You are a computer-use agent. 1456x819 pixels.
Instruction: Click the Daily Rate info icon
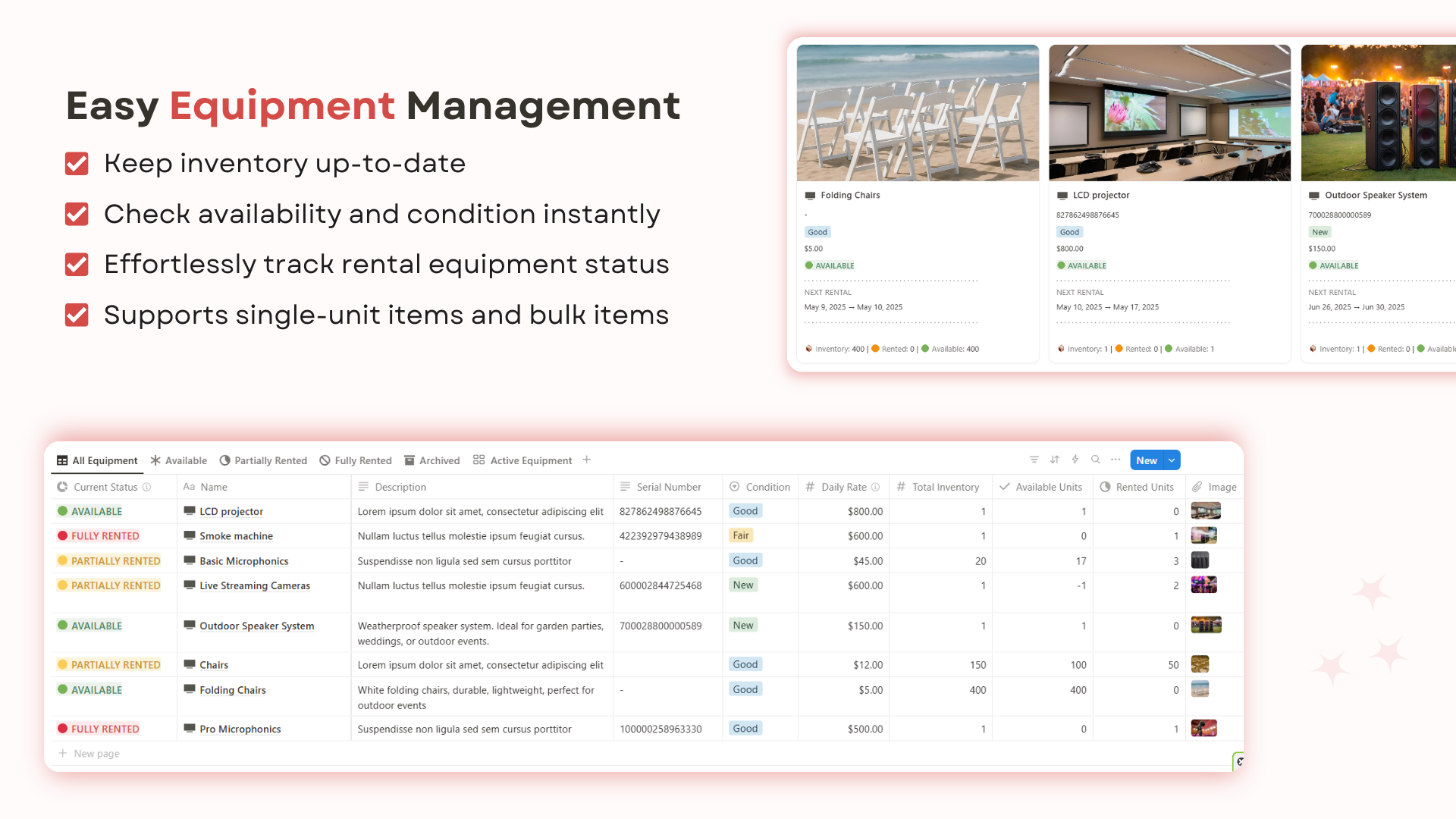875,487
